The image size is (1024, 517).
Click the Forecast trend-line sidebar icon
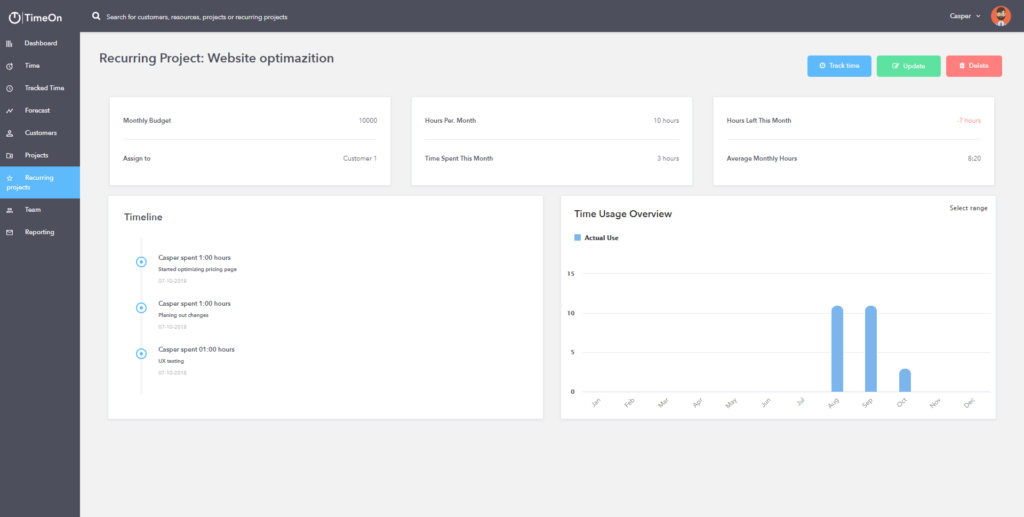coord(9,111)
